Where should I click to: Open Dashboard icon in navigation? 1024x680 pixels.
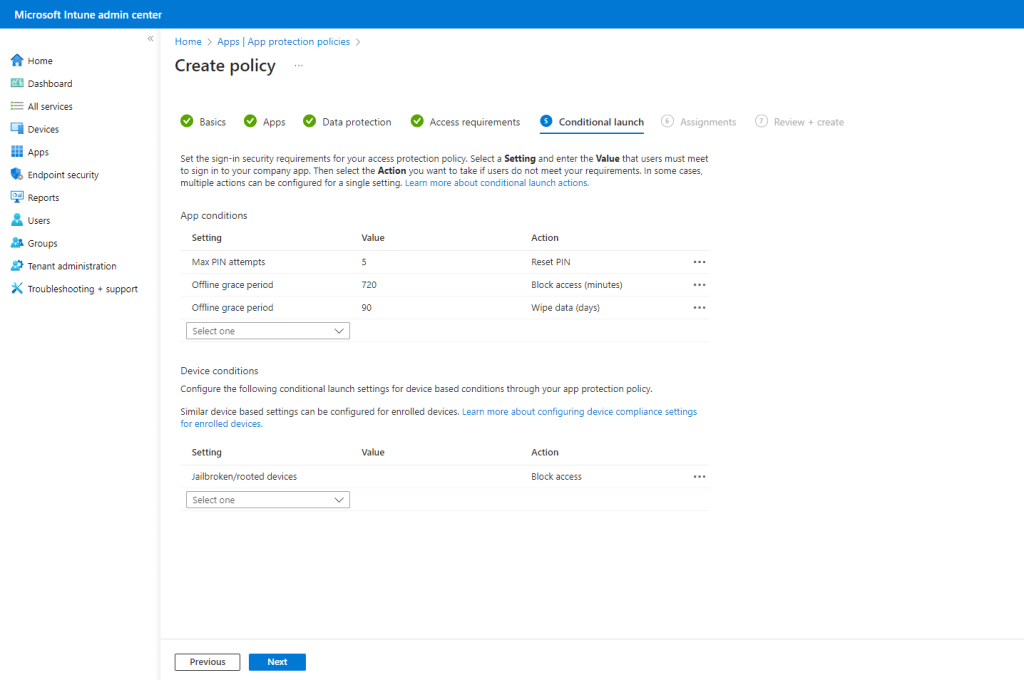(x=17, y=84)
